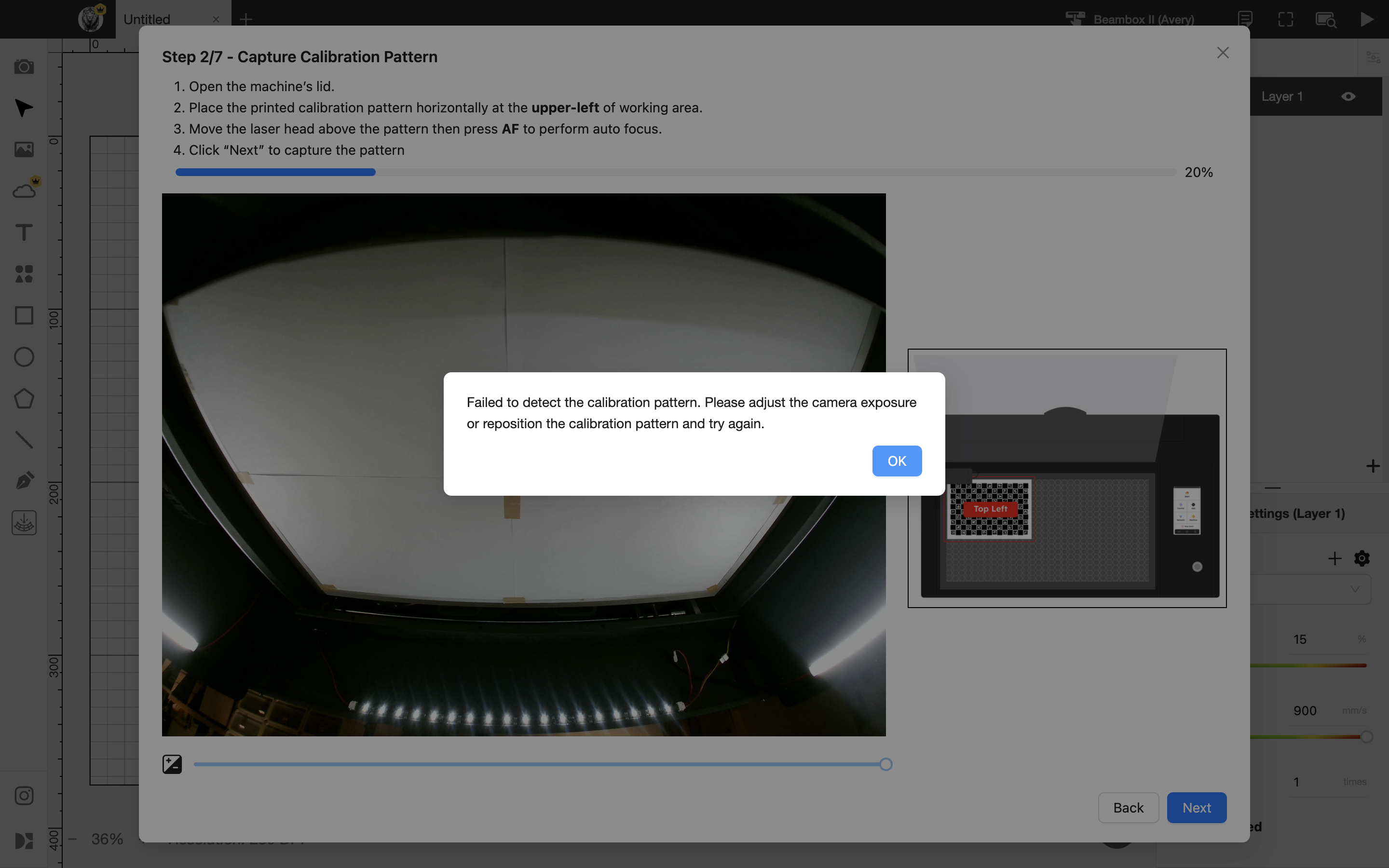Viewport: 1389px width, 868px height.
Task: Open Beambox II (Avery) machine selector
Action: click(x=1130, y=19)
